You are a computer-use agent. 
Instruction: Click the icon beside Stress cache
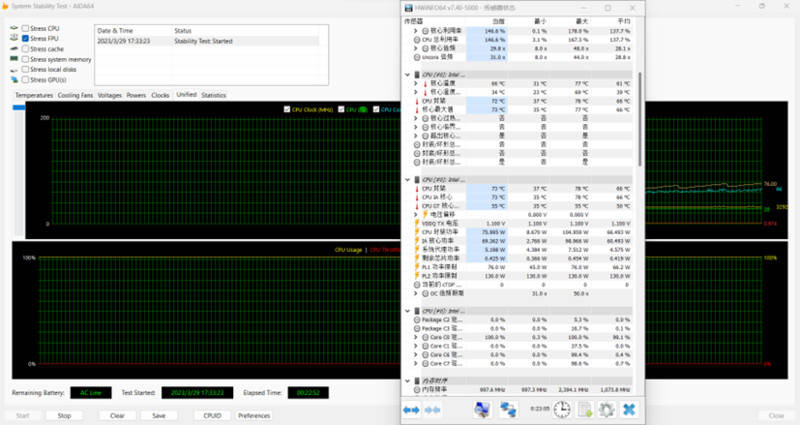point(14,48)
